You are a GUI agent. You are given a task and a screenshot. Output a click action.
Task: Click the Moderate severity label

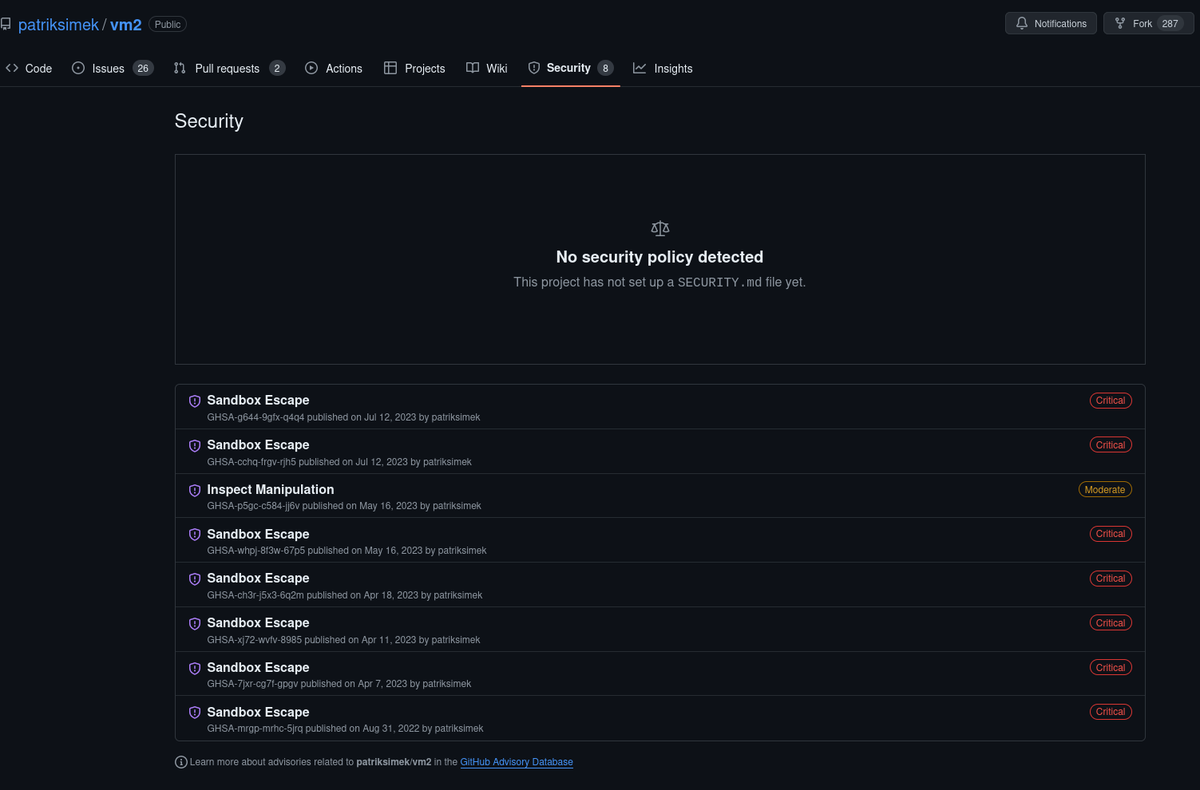[1105, 490]
